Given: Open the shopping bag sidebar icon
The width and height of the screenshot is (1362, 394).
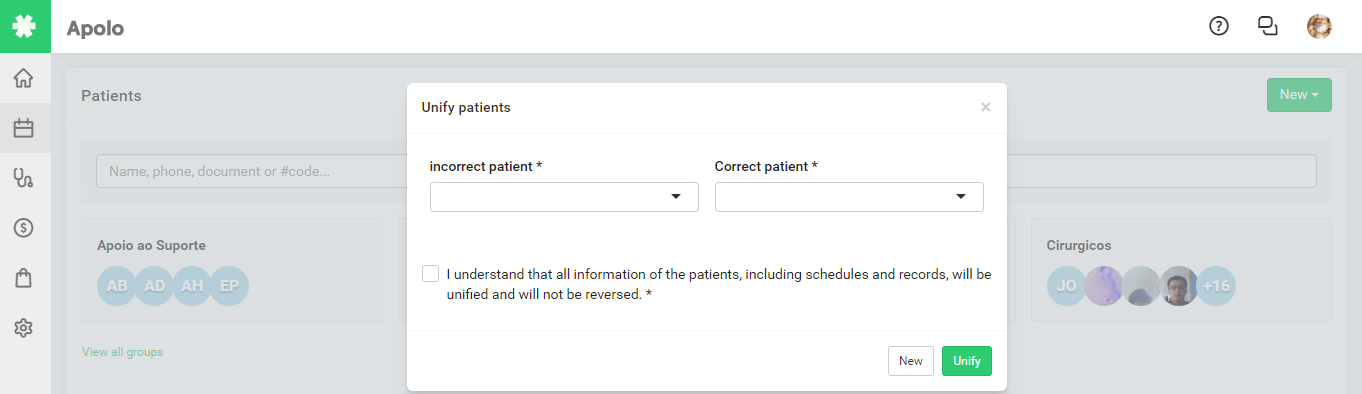Looking at the screenshot, I should click(24, 278).
